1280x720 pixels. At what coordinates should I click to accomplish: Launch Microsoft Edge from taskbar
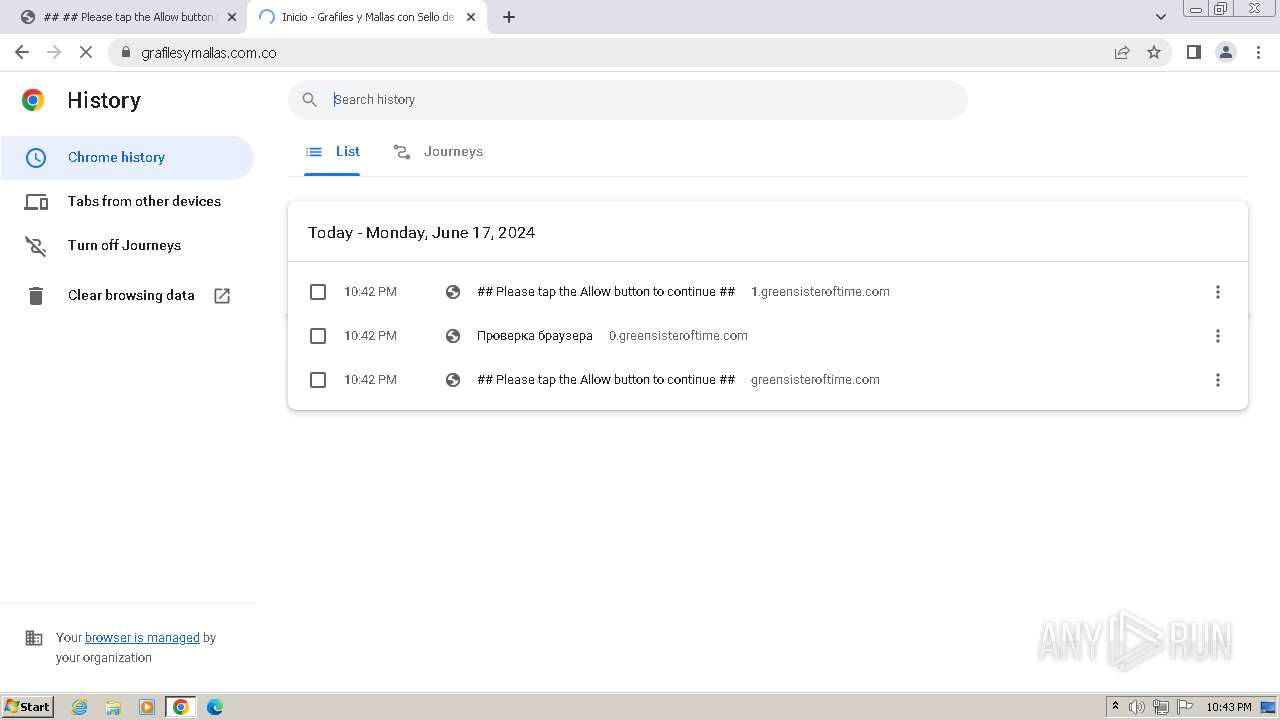coord(215,707)
